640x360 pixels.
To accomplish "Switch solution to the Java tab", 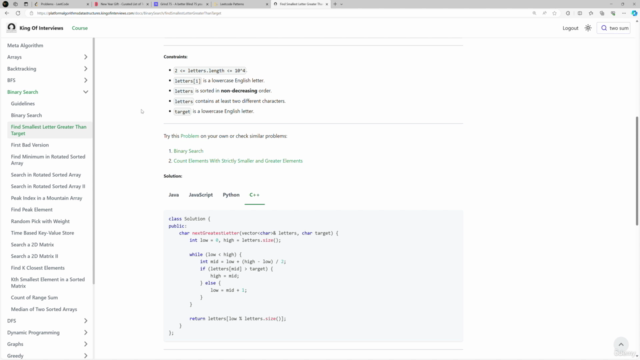I will point(173,195).
